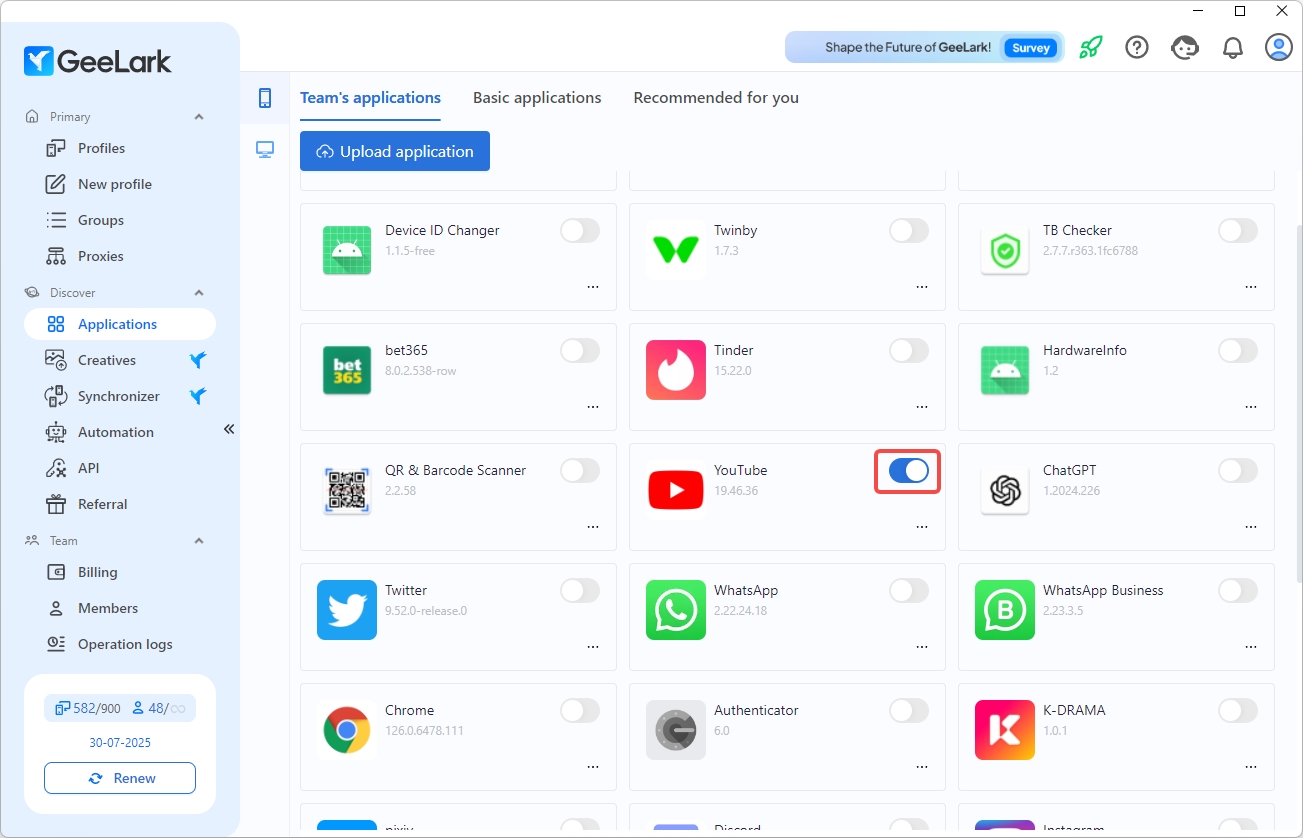Click the HardwareInfo android icon
This screenshot has height=838, width=1303.
1005,370
